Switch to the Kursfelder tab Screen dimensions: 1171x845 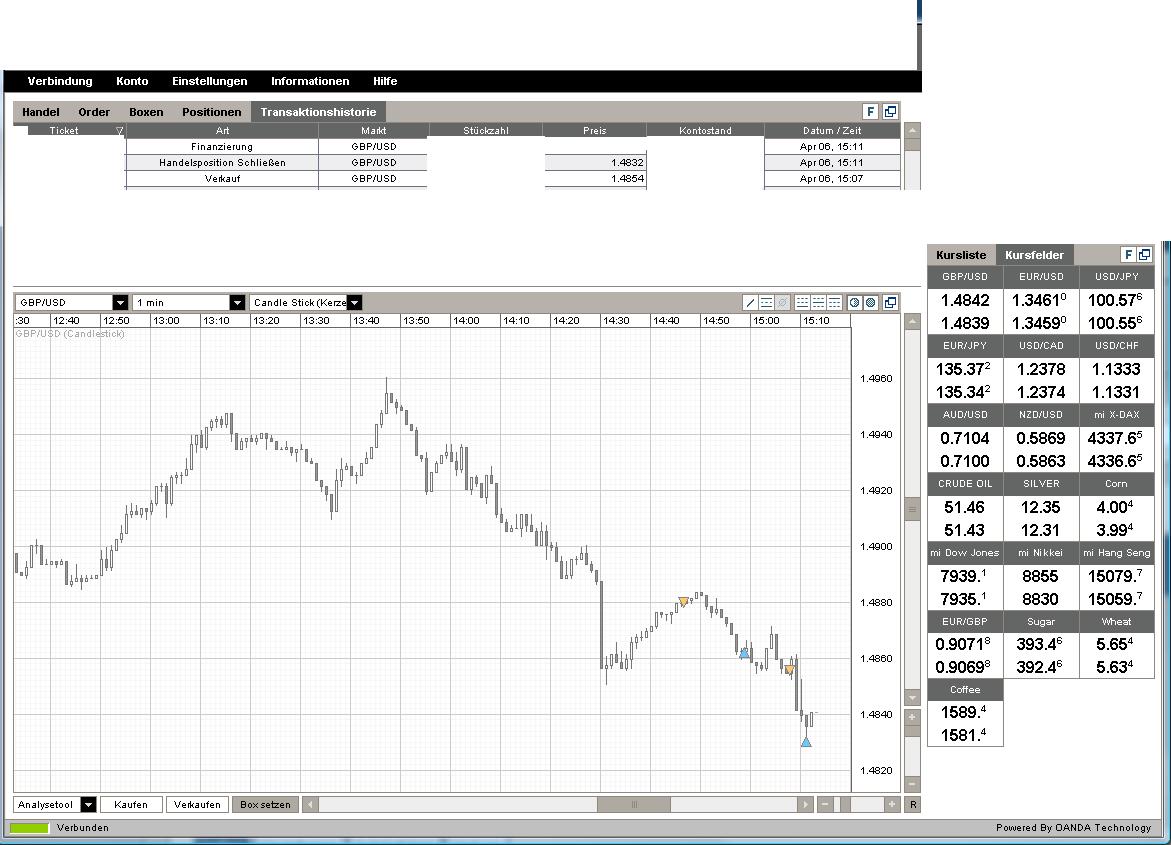(x=1034, y=255)
